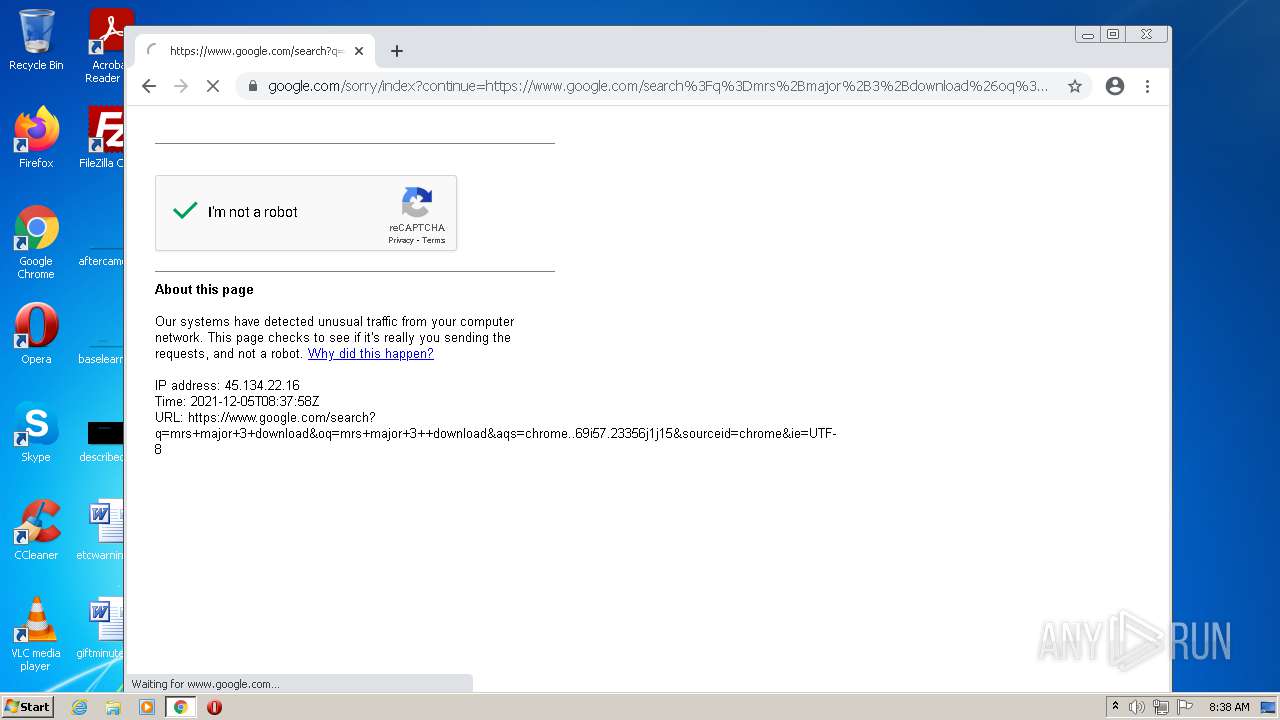Click the browser back arrow
The image size is (1280, 720).
(149, 86)
